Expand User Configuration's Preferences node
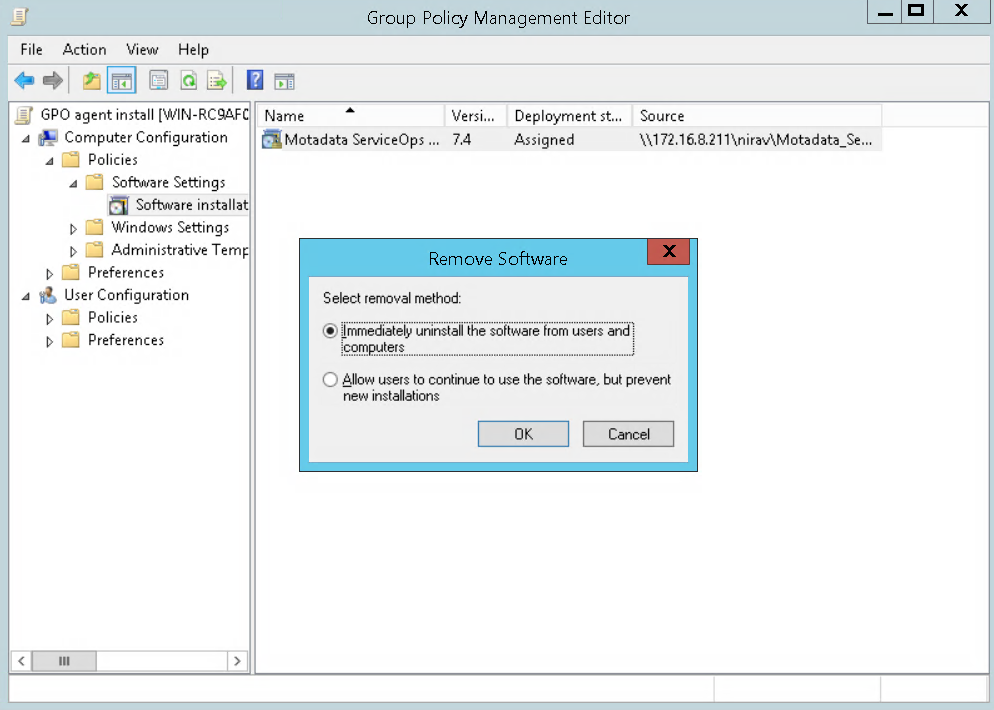Viewport: 994px width, 710px height. 49,341
